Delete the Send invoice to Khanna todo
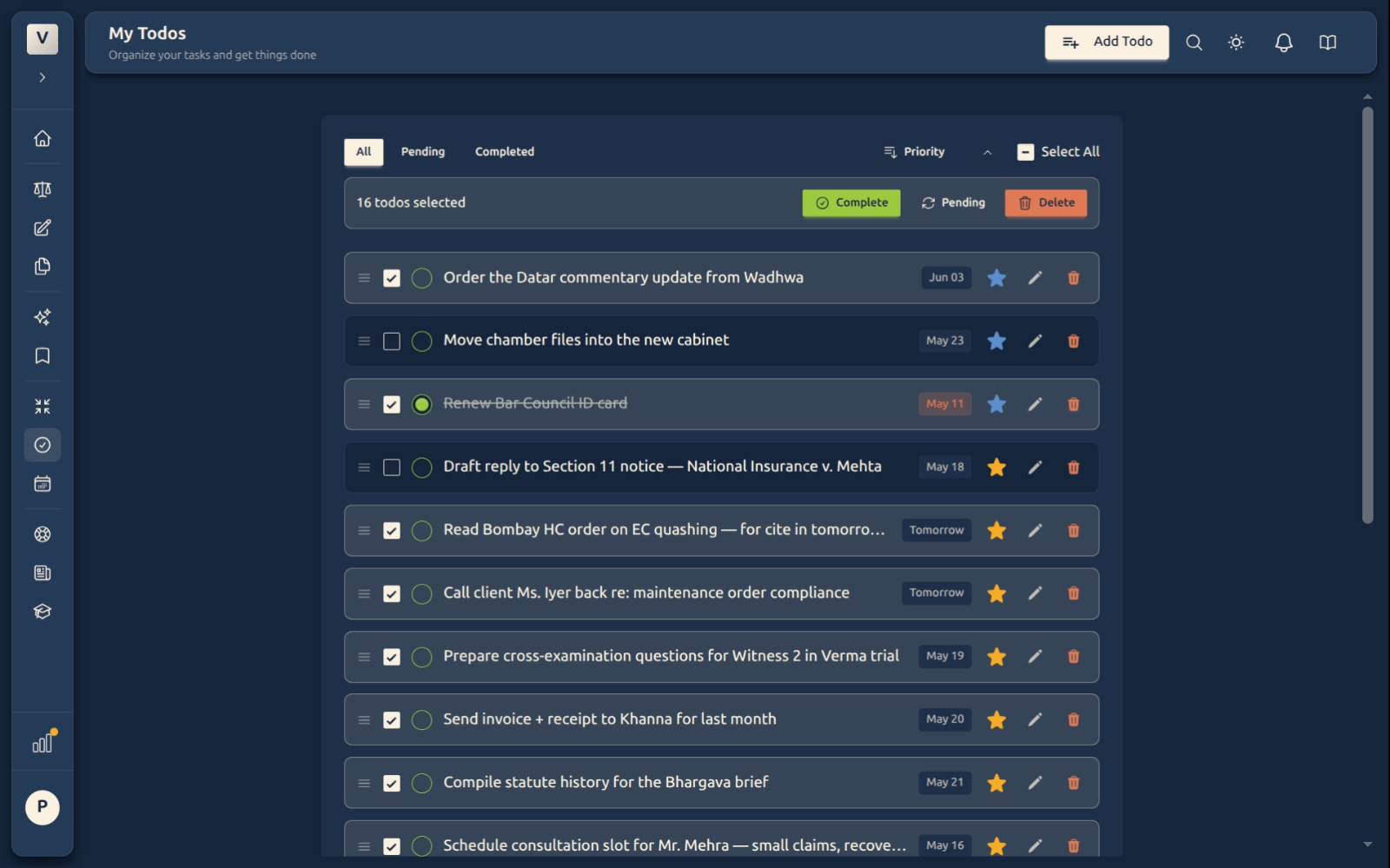 click(1073, 719)
